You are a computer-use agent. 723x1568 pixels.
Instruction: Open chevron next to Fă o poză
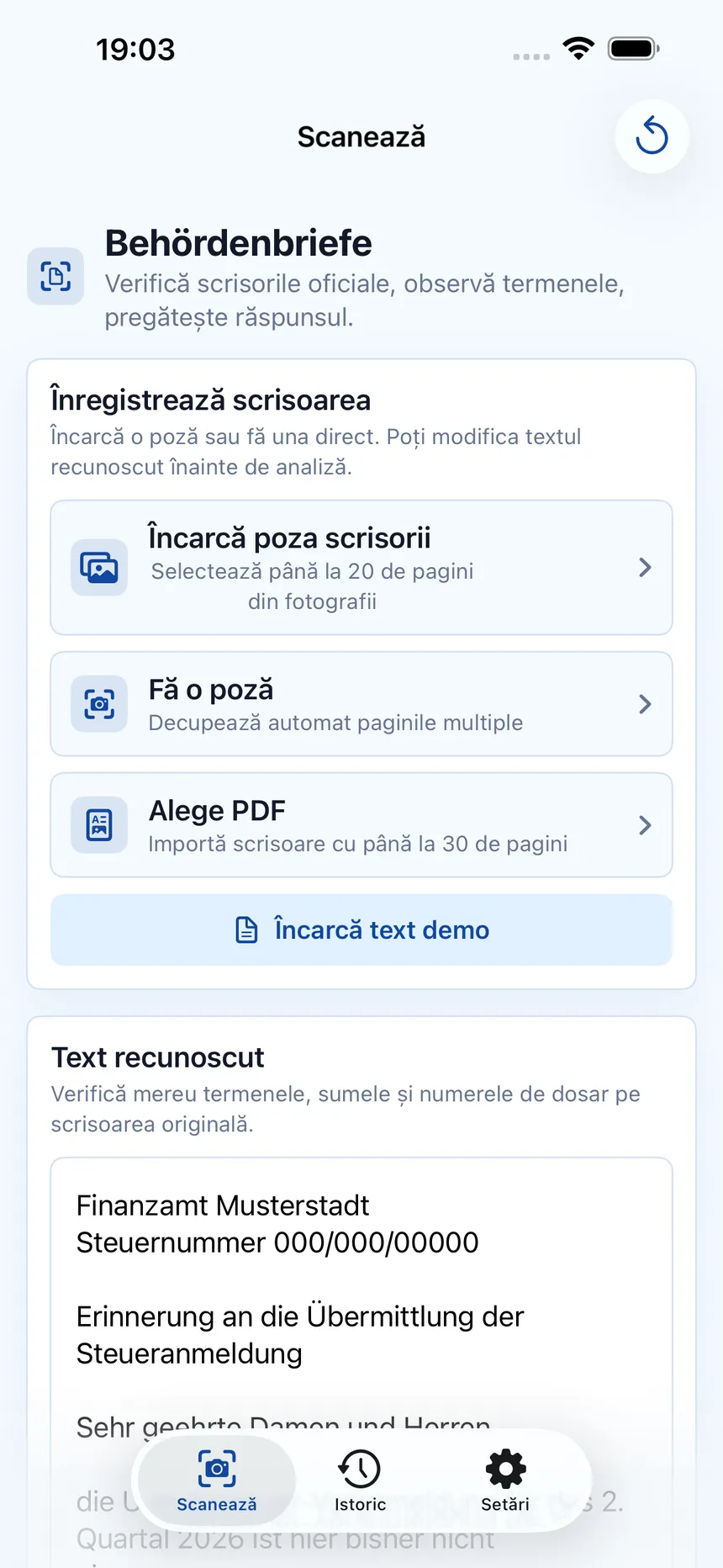pyautogui.click(x=645, y=704)
